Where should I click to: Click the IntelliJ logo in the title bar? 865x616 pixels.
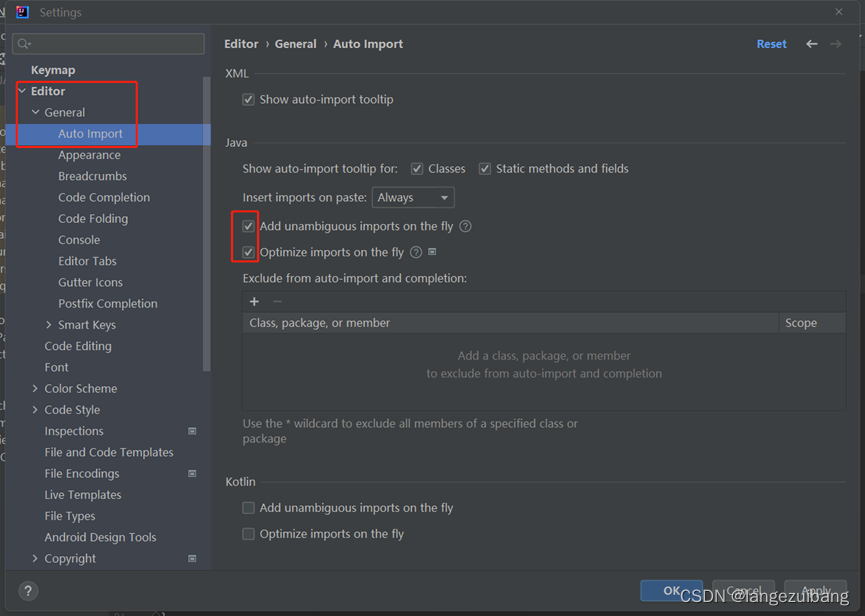coord(23,12)
